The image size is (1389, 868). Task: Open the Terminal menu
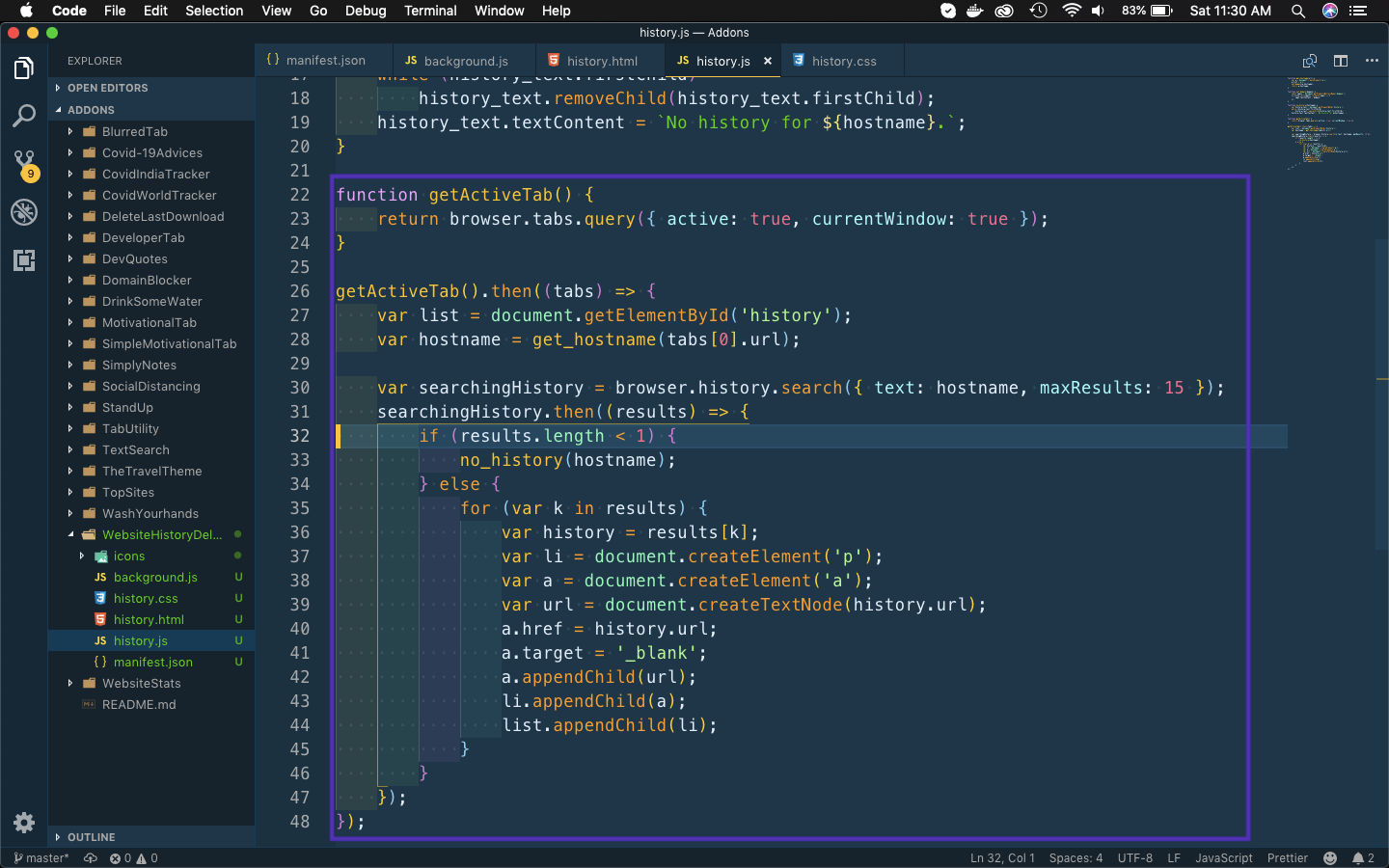(430, 11)
